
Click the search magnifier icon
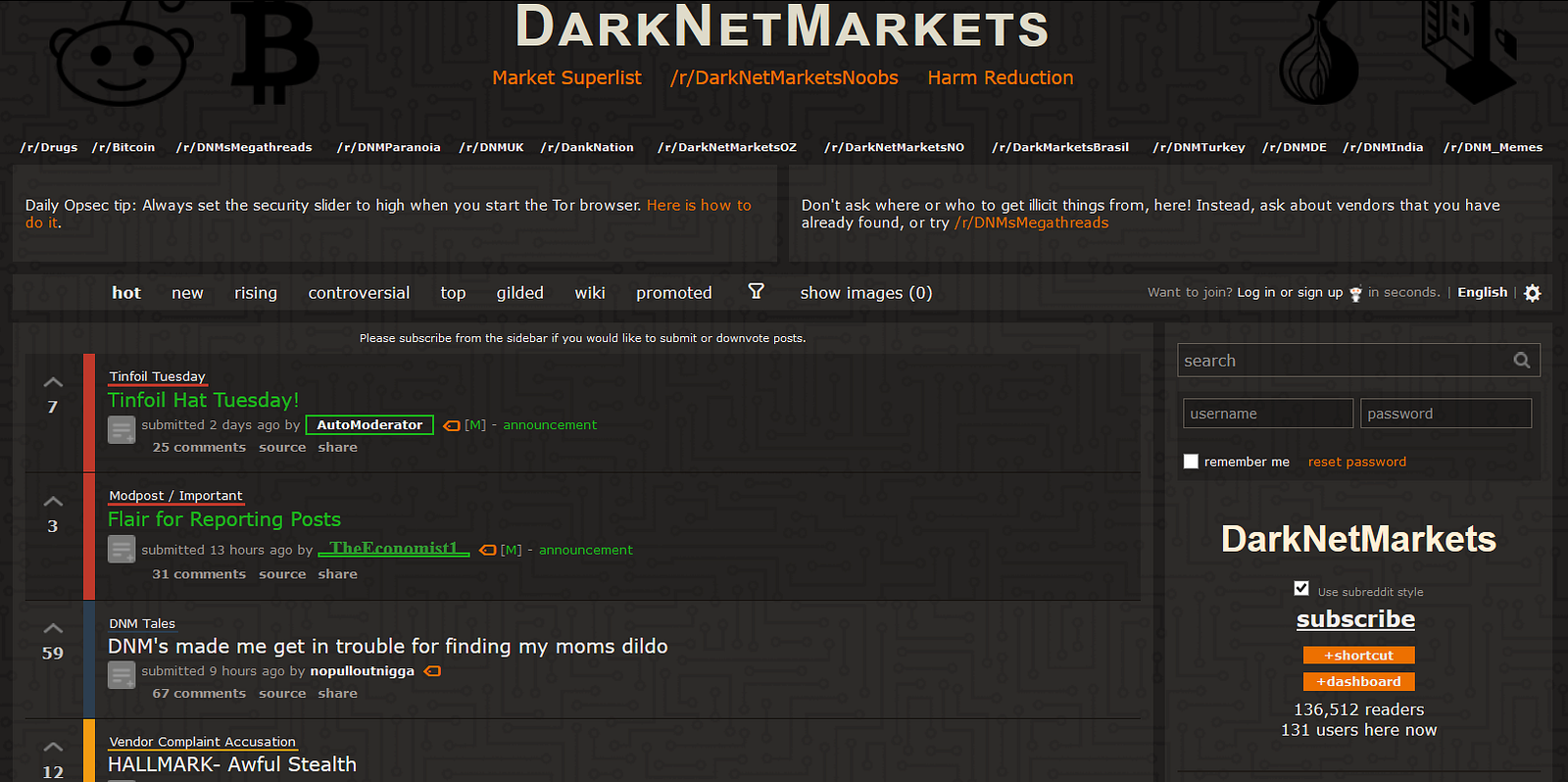1521,360
